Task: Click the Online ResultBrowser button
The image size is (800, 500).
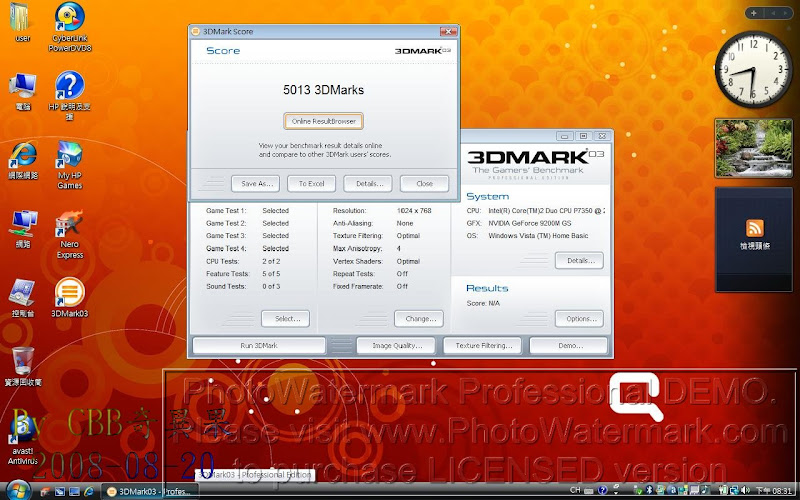Action: [x=323, y=121]
